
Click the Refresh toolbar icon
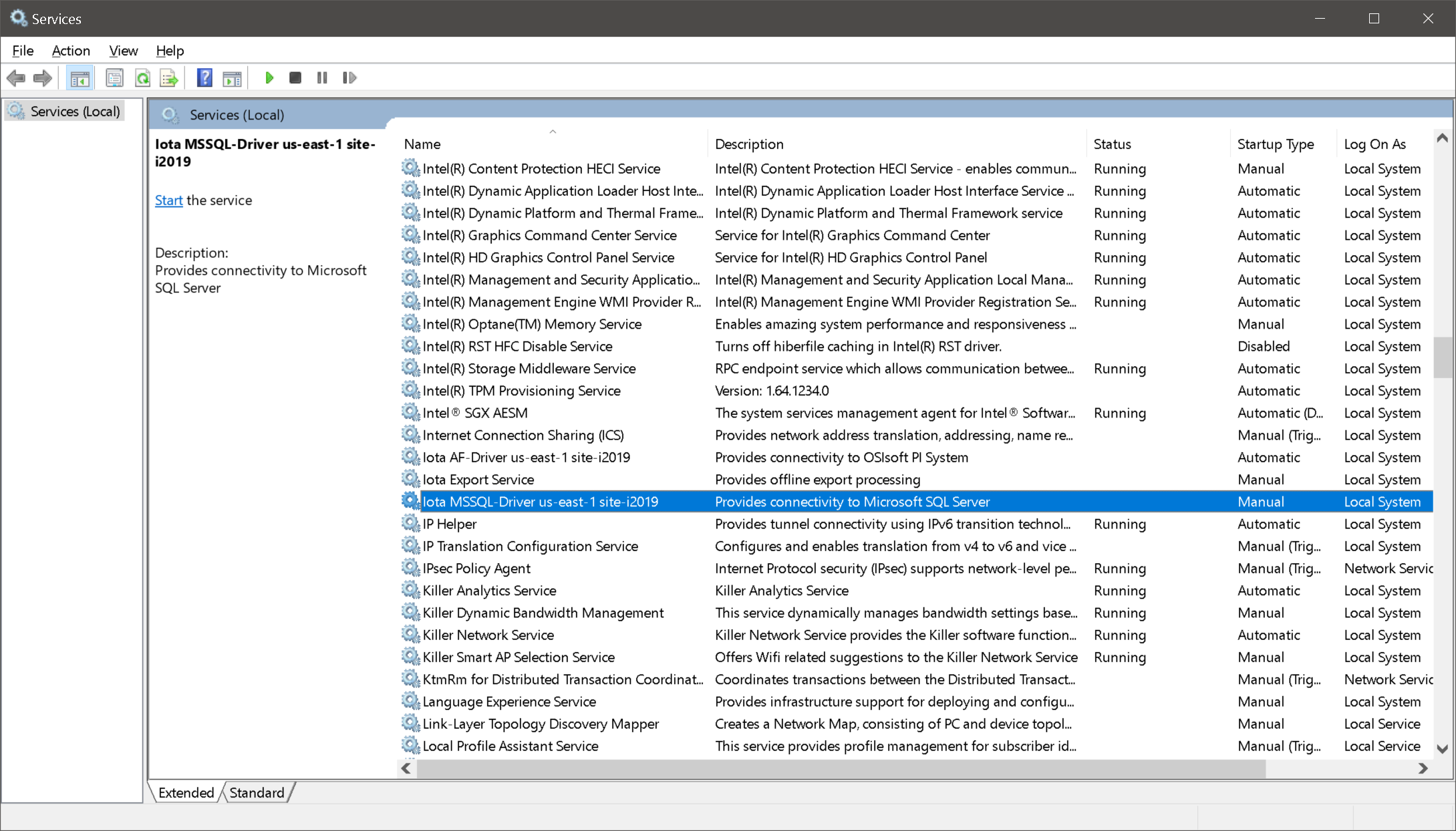142,78
